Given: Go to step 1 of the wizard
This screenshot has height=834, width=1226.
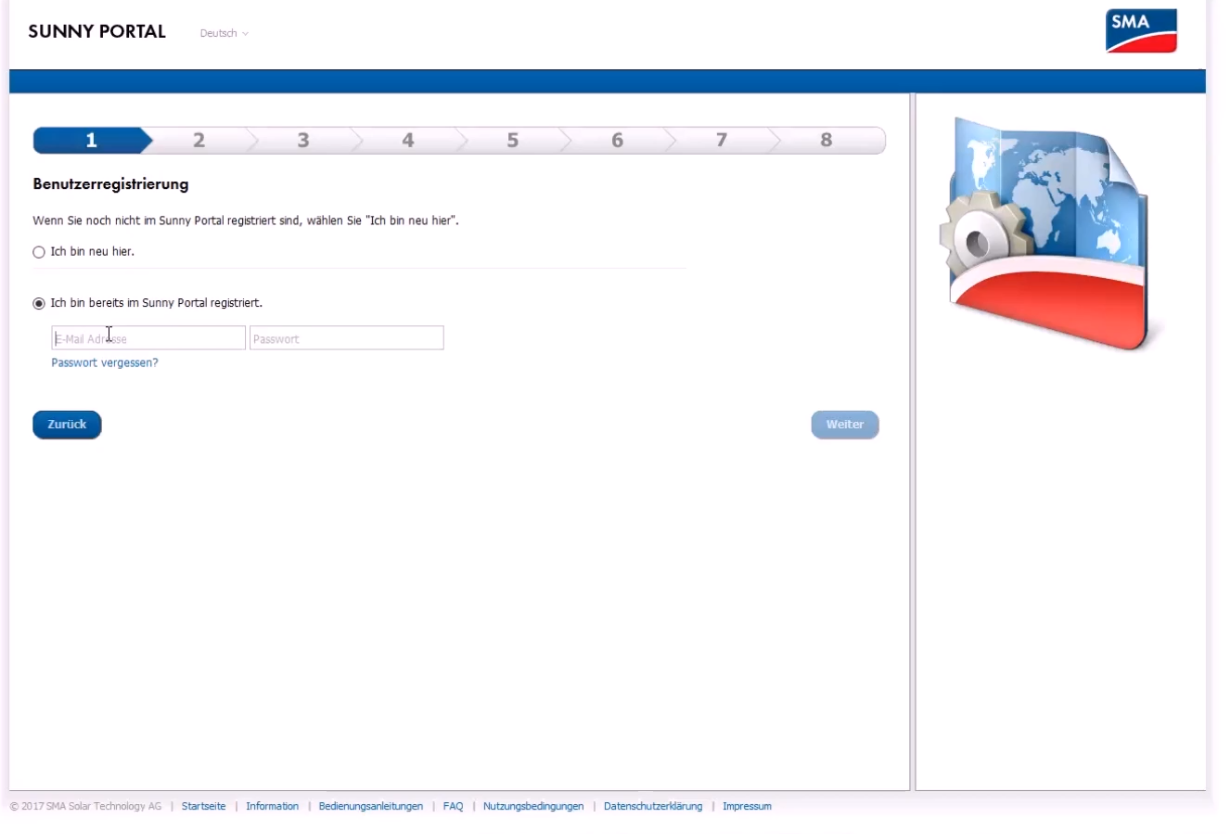Looking at the screenshot, I should point(91,141).
